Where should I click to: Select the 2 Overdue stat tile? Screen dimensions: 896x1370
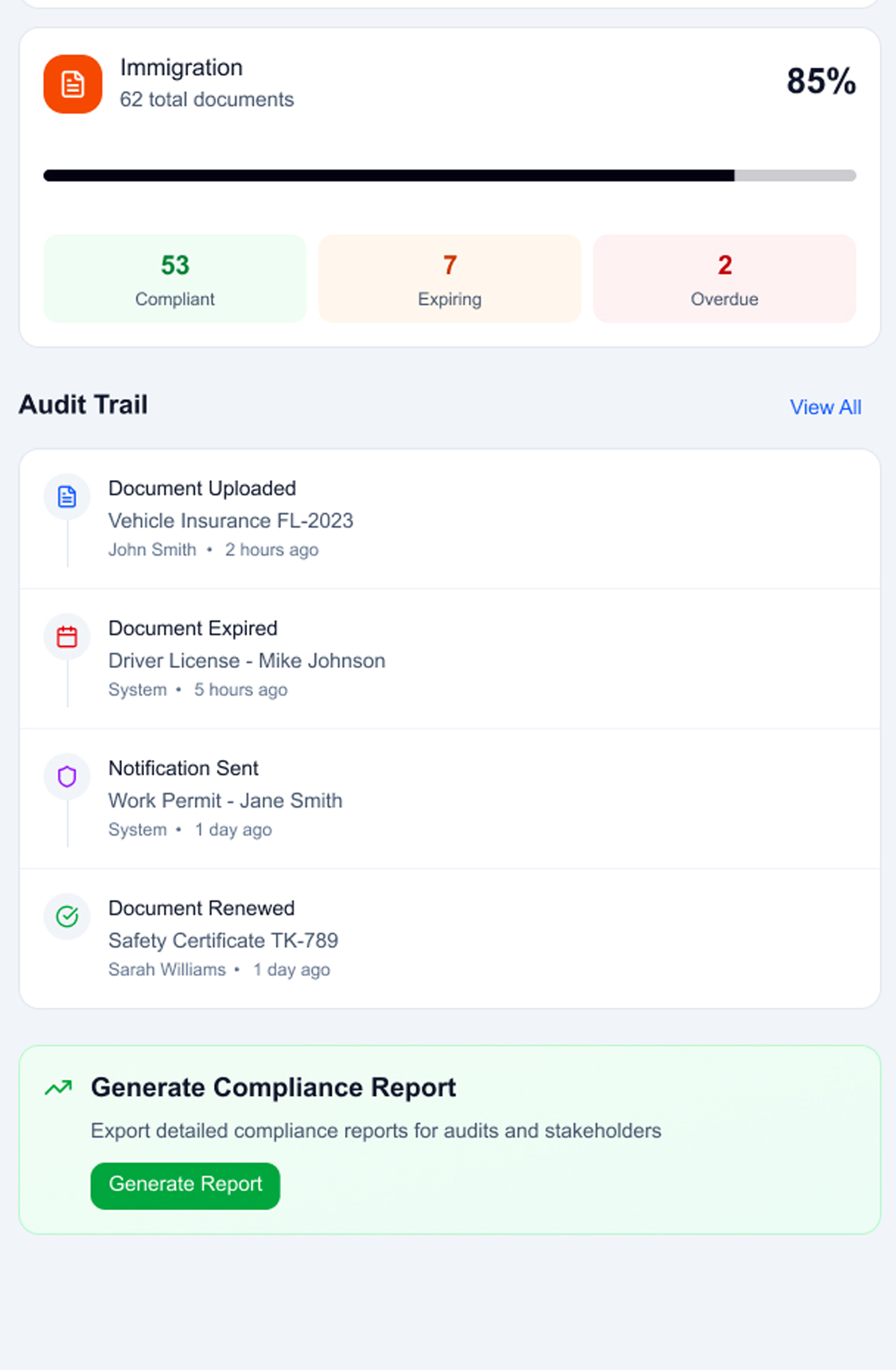(x=724, y=279)
